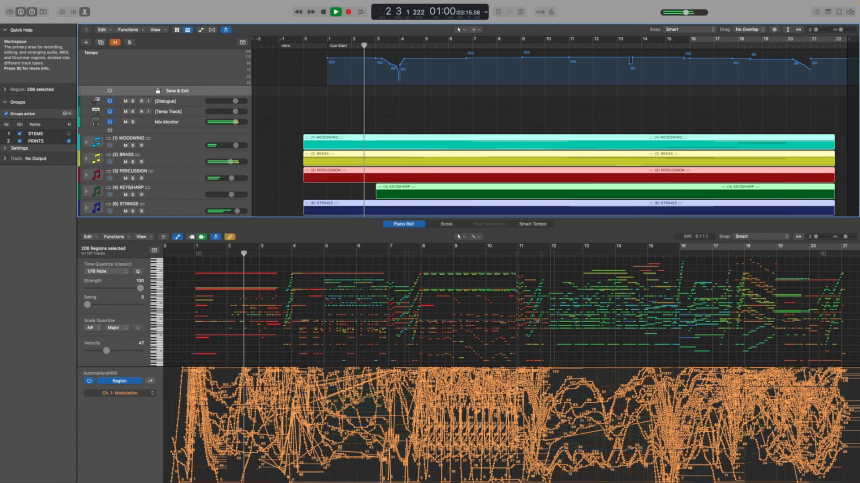Click the Rewind transport button
This screenshot has width=860, height=483.
299,11
